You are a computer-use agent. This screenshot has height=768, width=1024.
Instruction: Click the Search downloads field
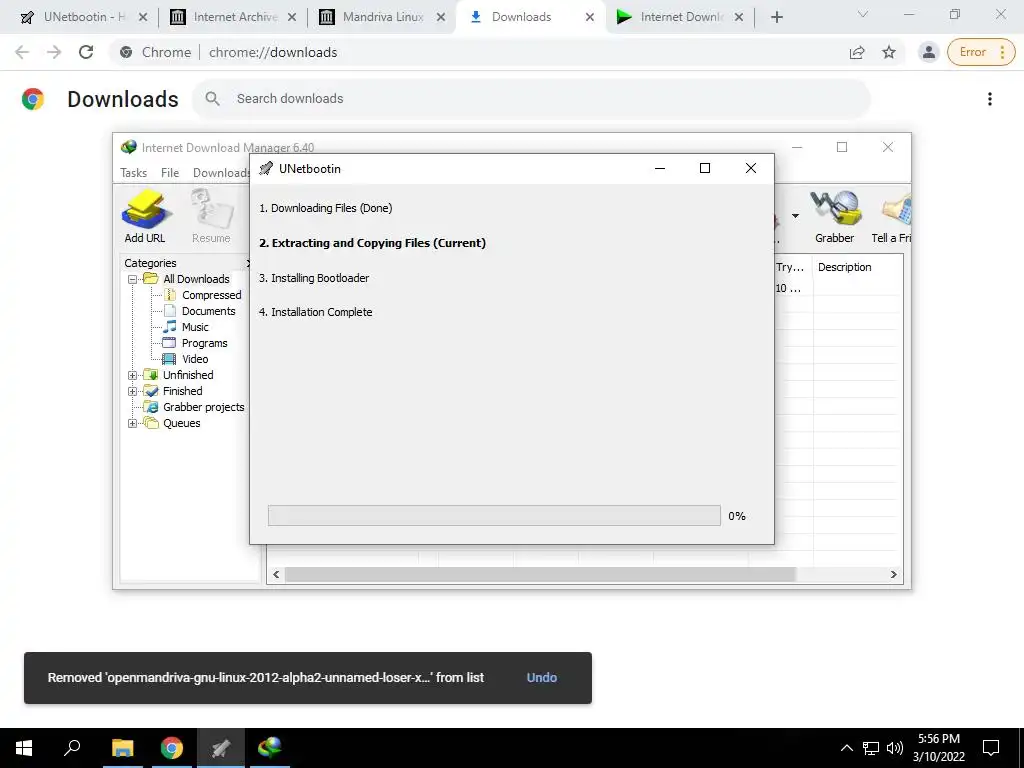click(x=531, y=99)
